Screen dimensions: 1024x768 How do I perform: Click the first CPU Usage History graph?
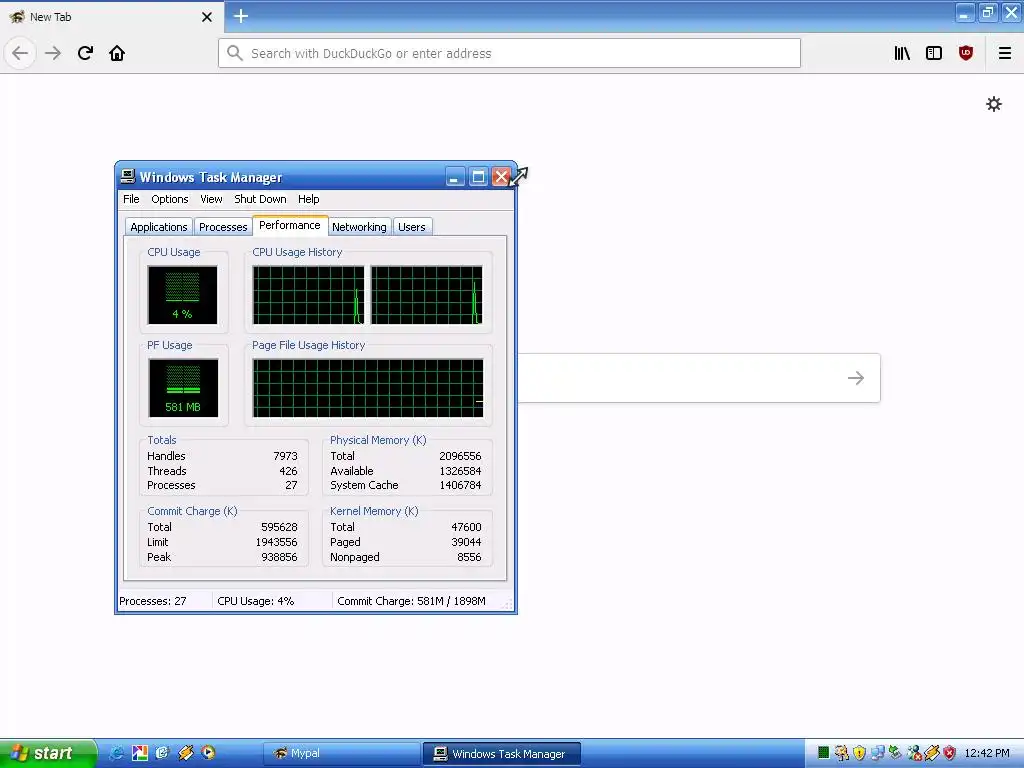pyautogui.click(x=308, y=295)
